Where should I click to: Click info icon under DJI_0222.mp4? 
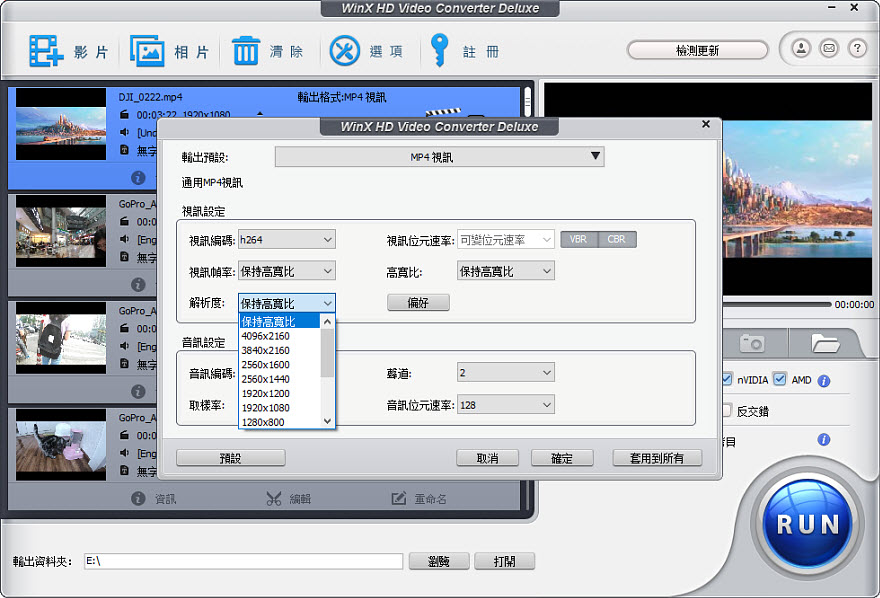[x=138, y=178]
